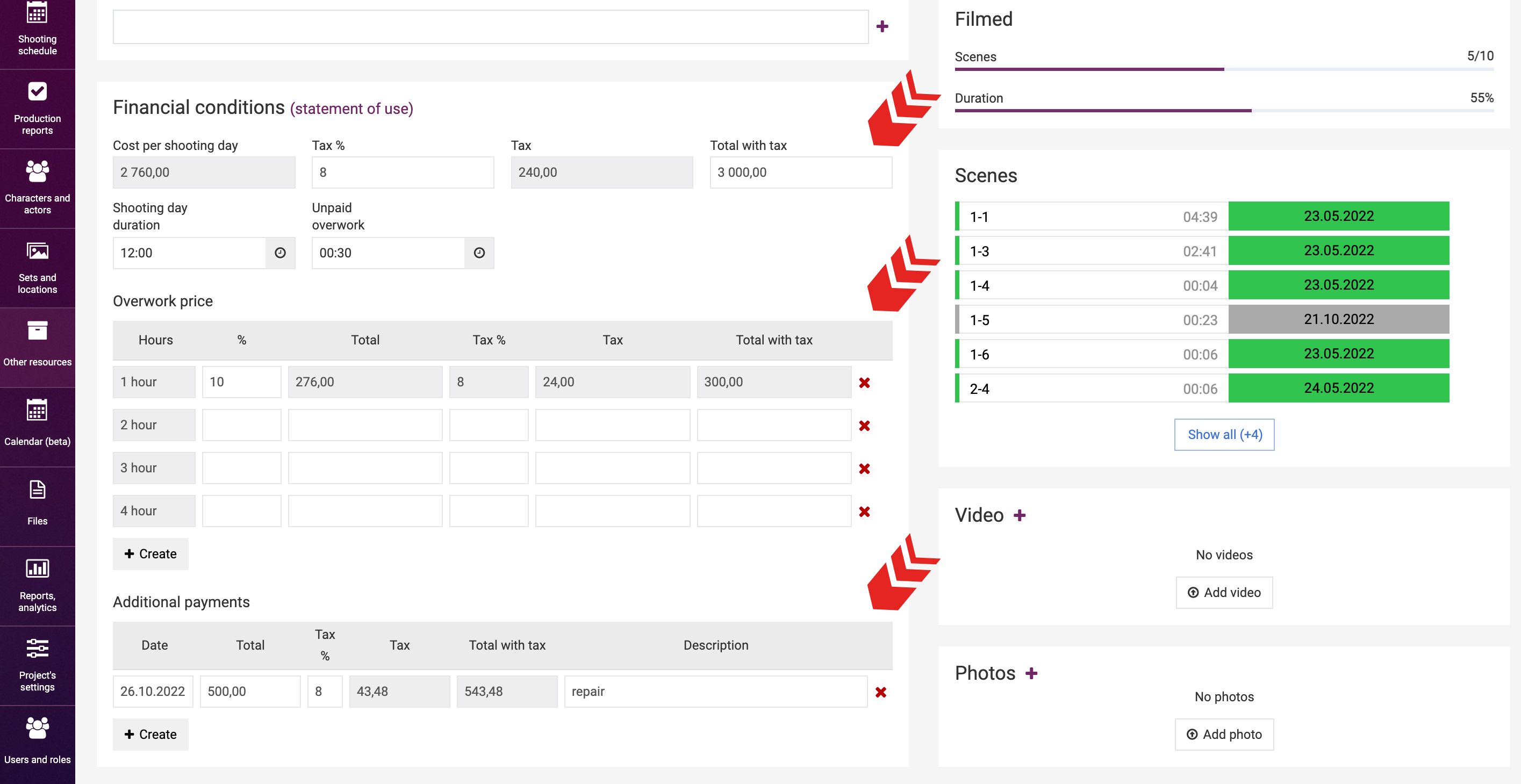Click percent field of 1 hour row
The width and height of the screenshot is (1521, 784).
click(241, 382)
